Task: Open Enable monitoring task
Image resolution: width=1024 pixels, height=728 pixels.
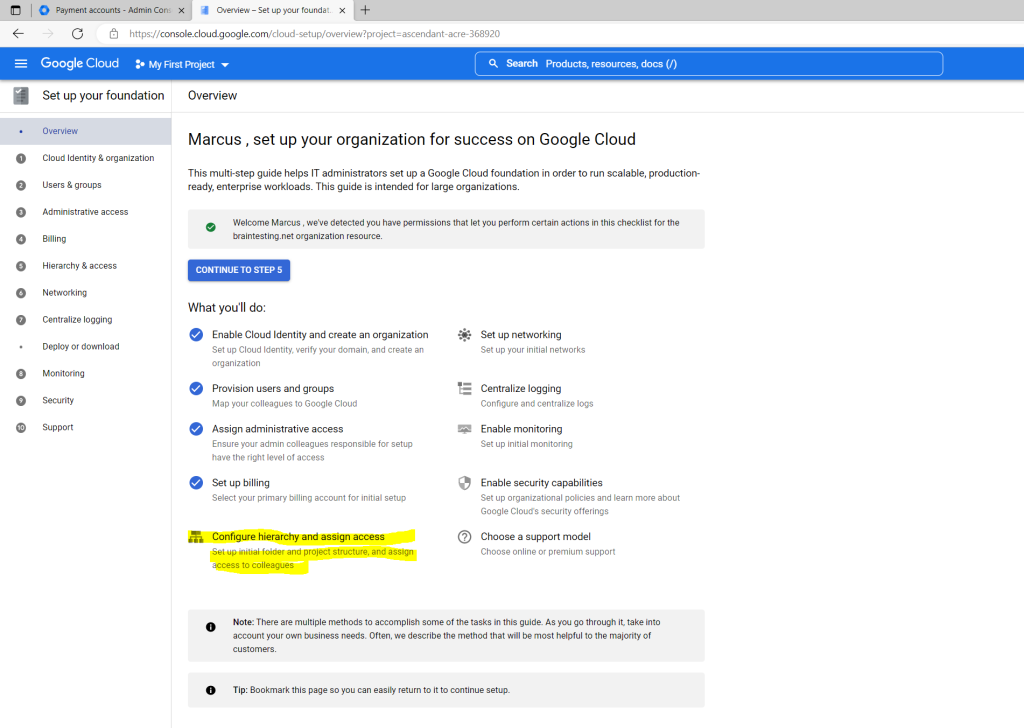Action: [x=521, y=429]
